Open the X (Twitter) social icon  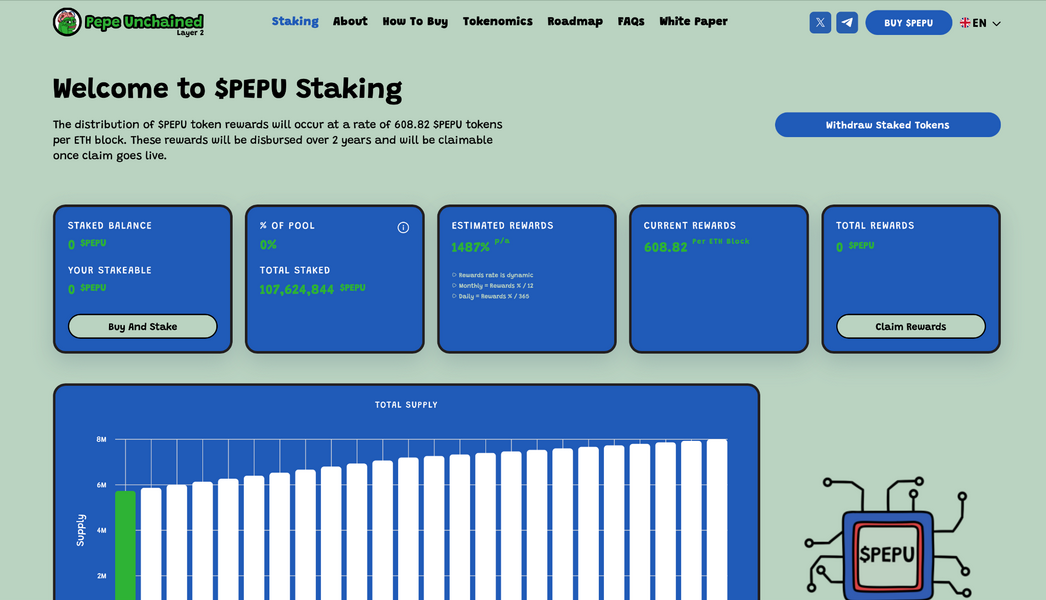click(x=820, y=22)
